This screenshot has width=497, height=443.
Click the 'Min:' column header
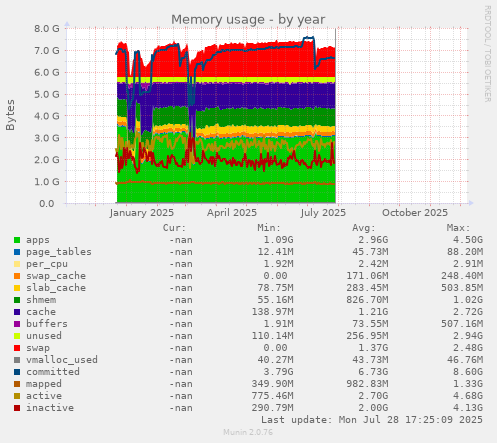pos(269,228)
